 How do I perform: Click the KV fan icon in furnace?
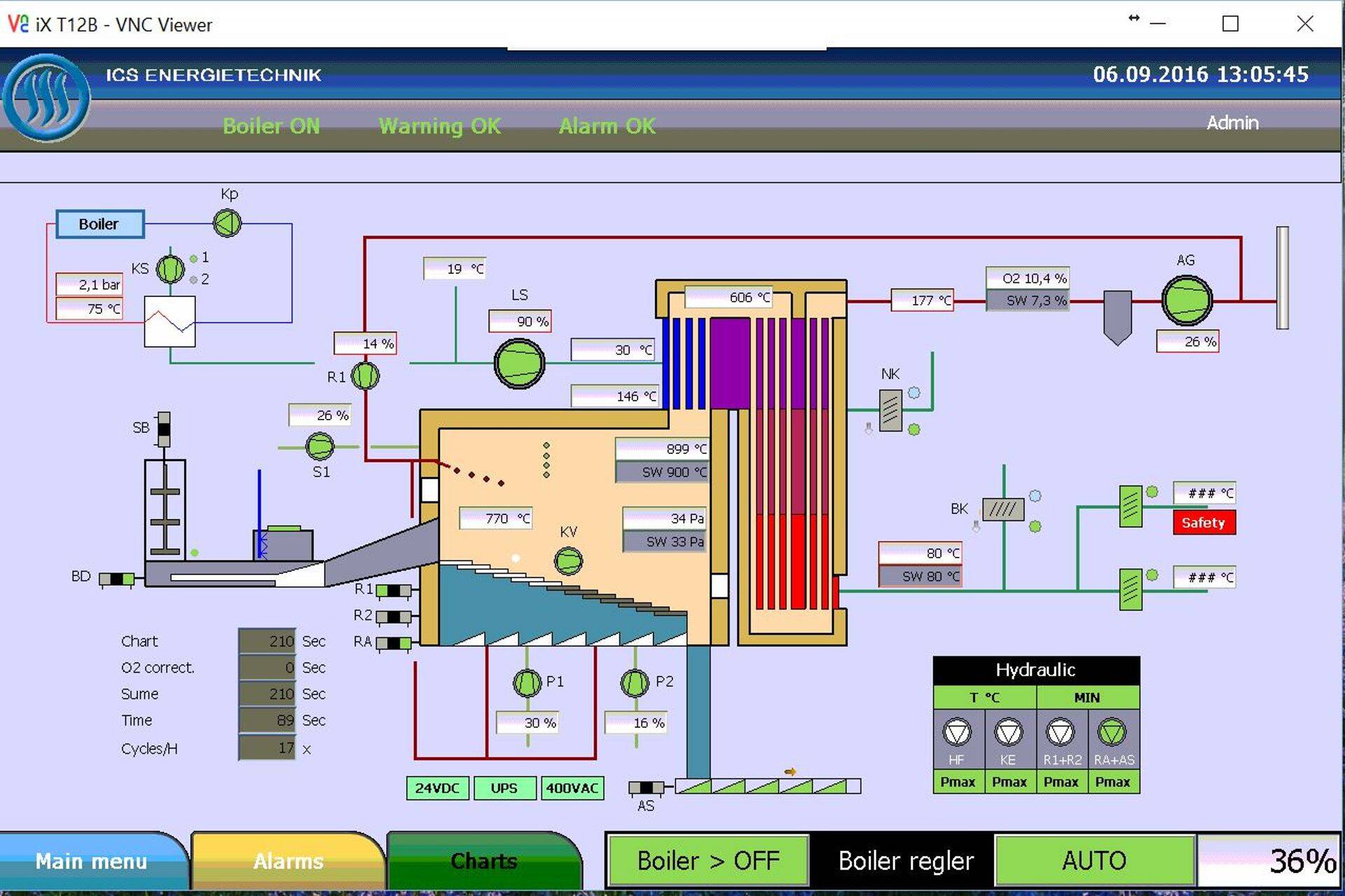(568, 561)
